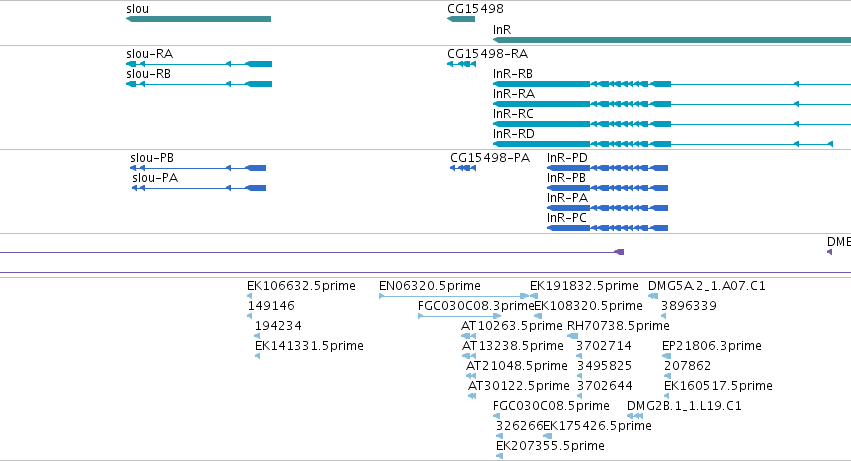
Task: Click feature 3896339
Action: [664, 316]
